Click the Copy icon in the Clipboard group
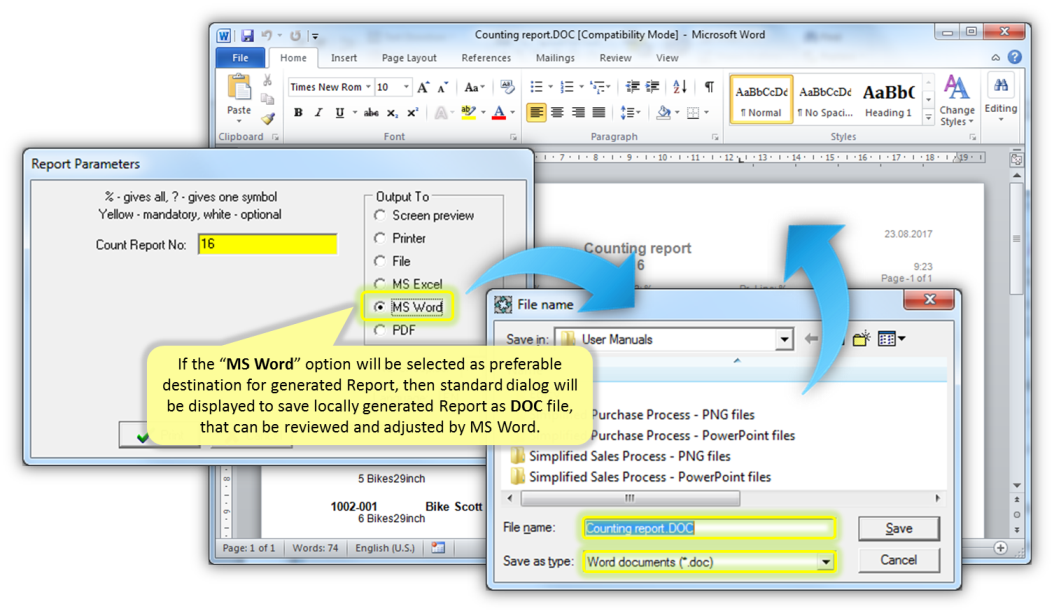Image resolution: width=1054 pixels, height=613 pixels. point(268,99)
